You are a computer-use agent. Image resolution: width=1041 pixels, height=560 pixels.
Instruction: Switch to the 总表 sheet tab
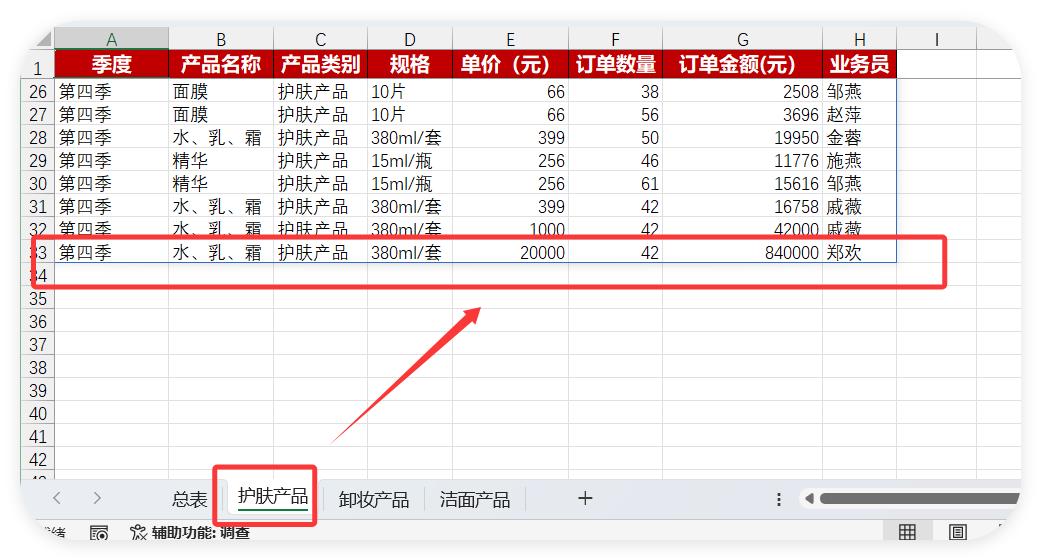point(190,499)
